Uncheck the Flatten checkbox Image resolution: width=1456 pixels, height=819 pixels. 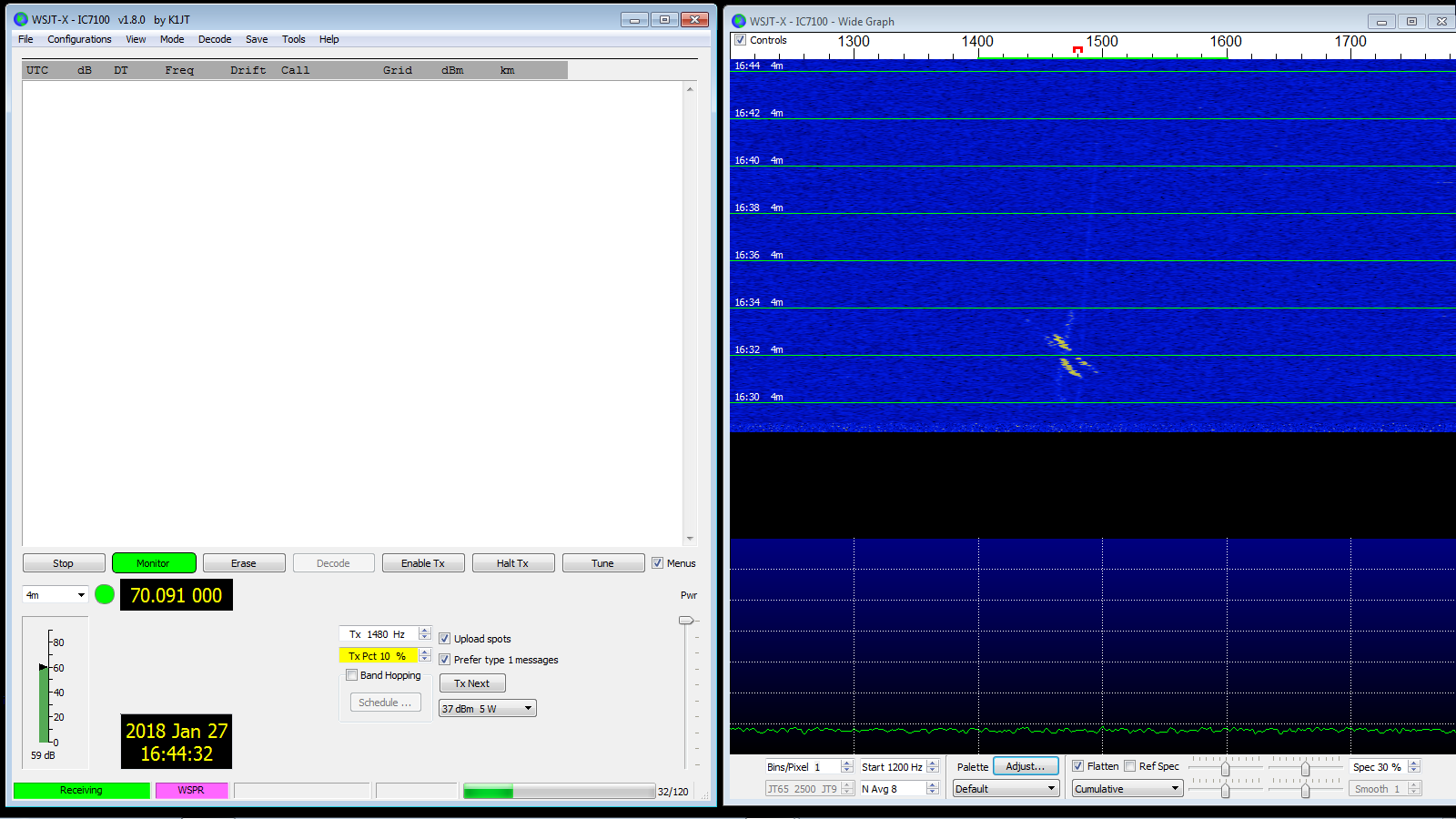coord(1078,766)
